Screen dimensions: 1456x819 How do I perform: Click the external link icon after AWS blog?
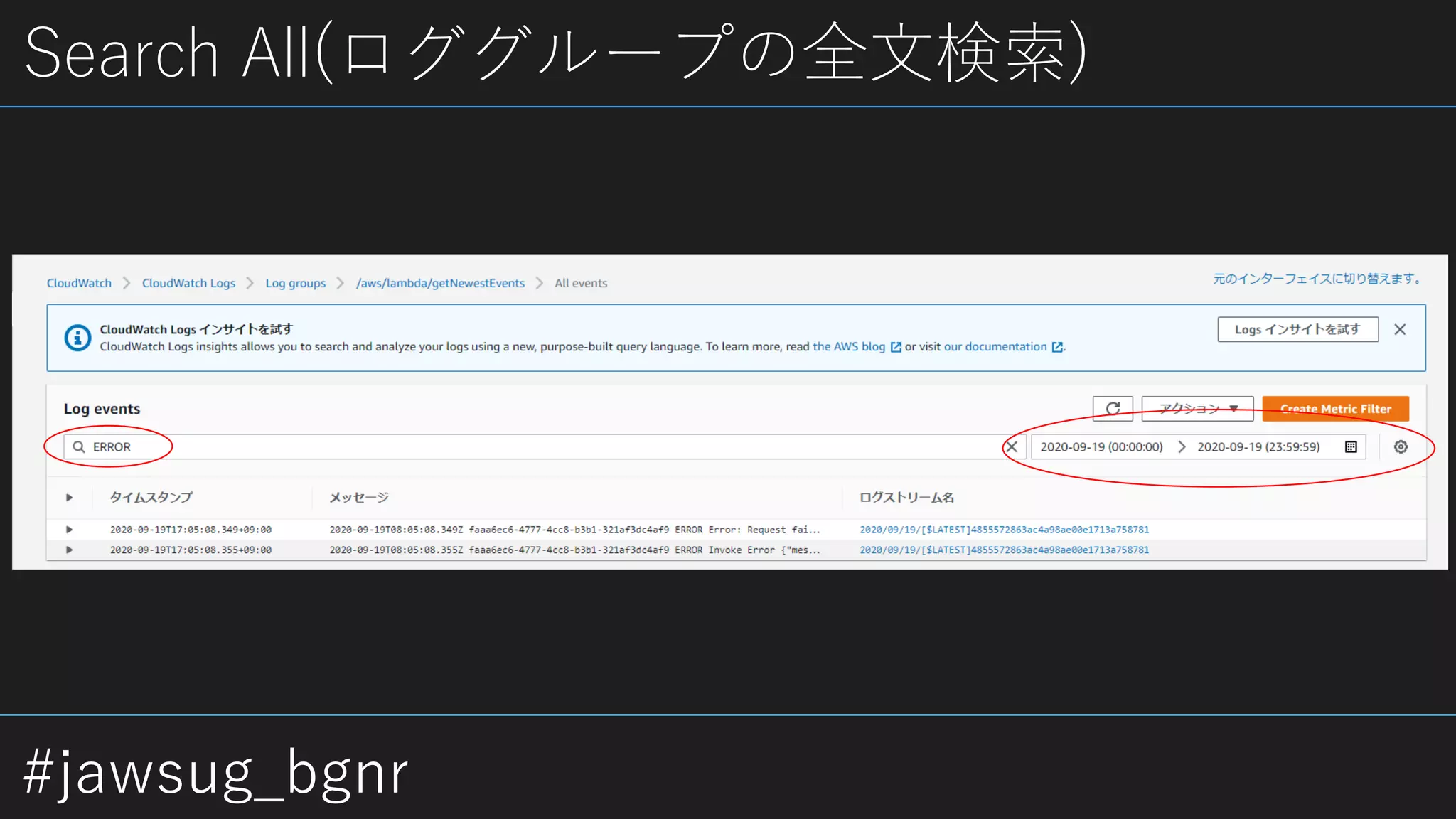click(896, 347)
